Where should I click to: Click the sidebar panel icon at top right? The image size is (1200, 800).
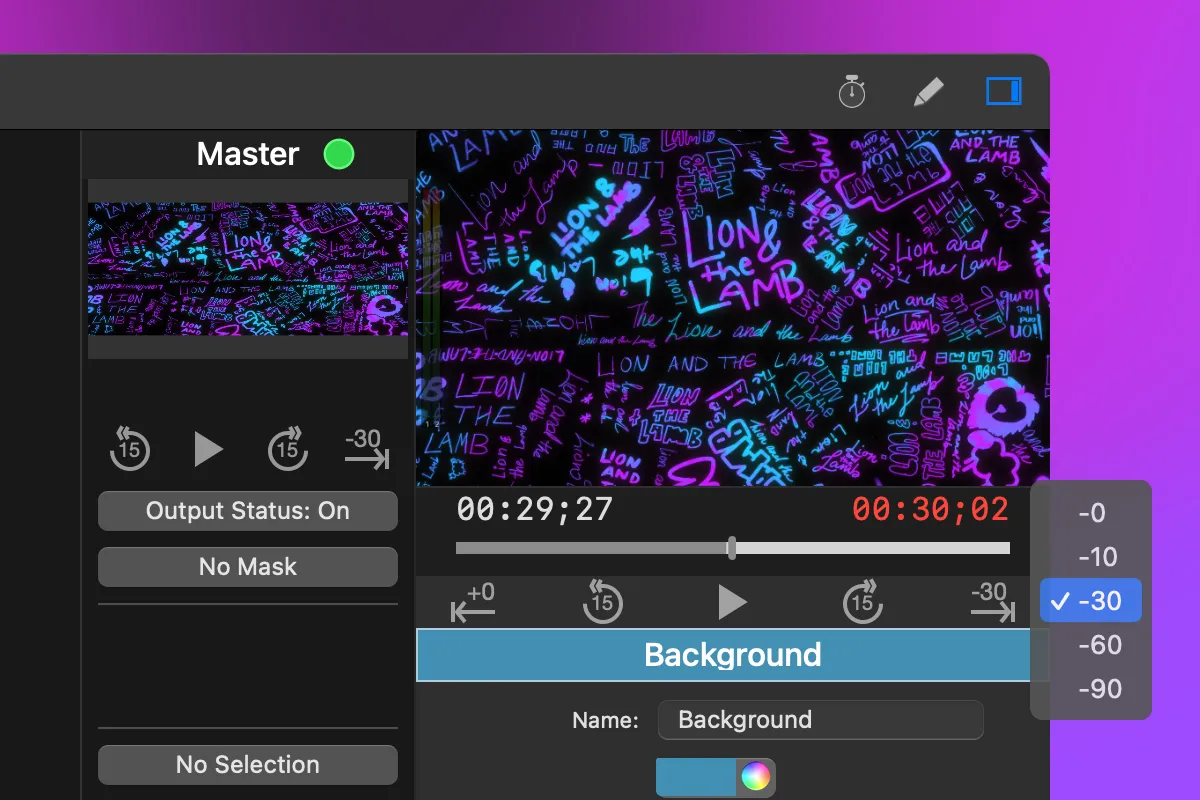click(x=1003, y=91)
